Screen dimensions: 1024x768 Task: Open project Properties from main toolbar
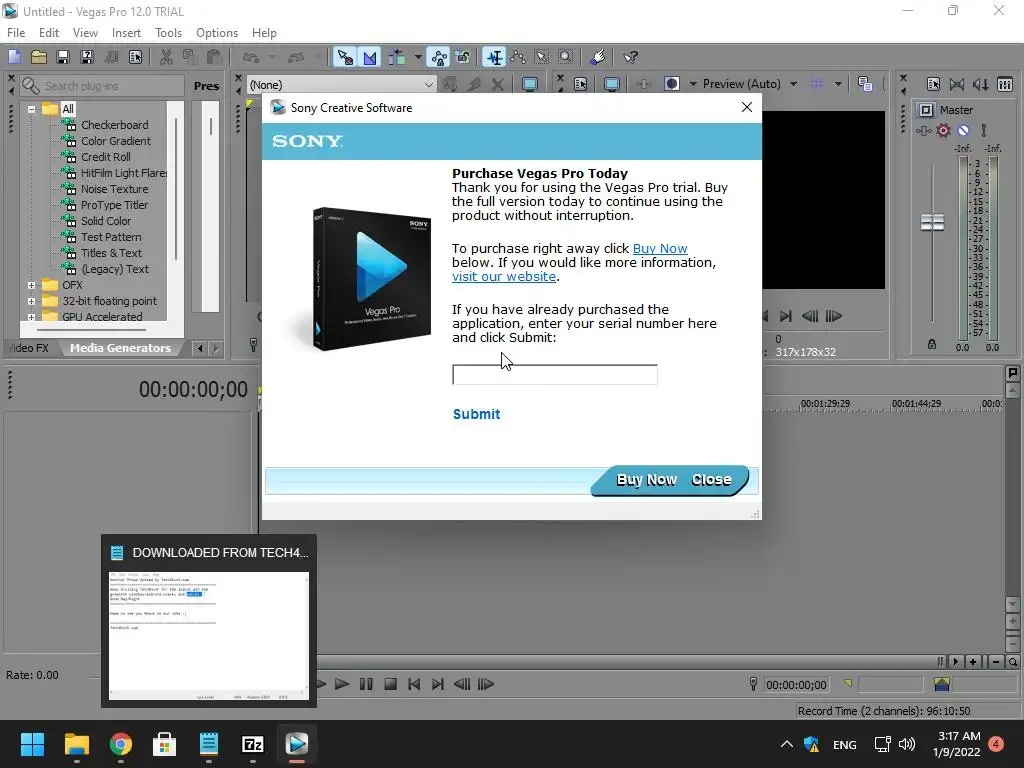coord(135,57)
